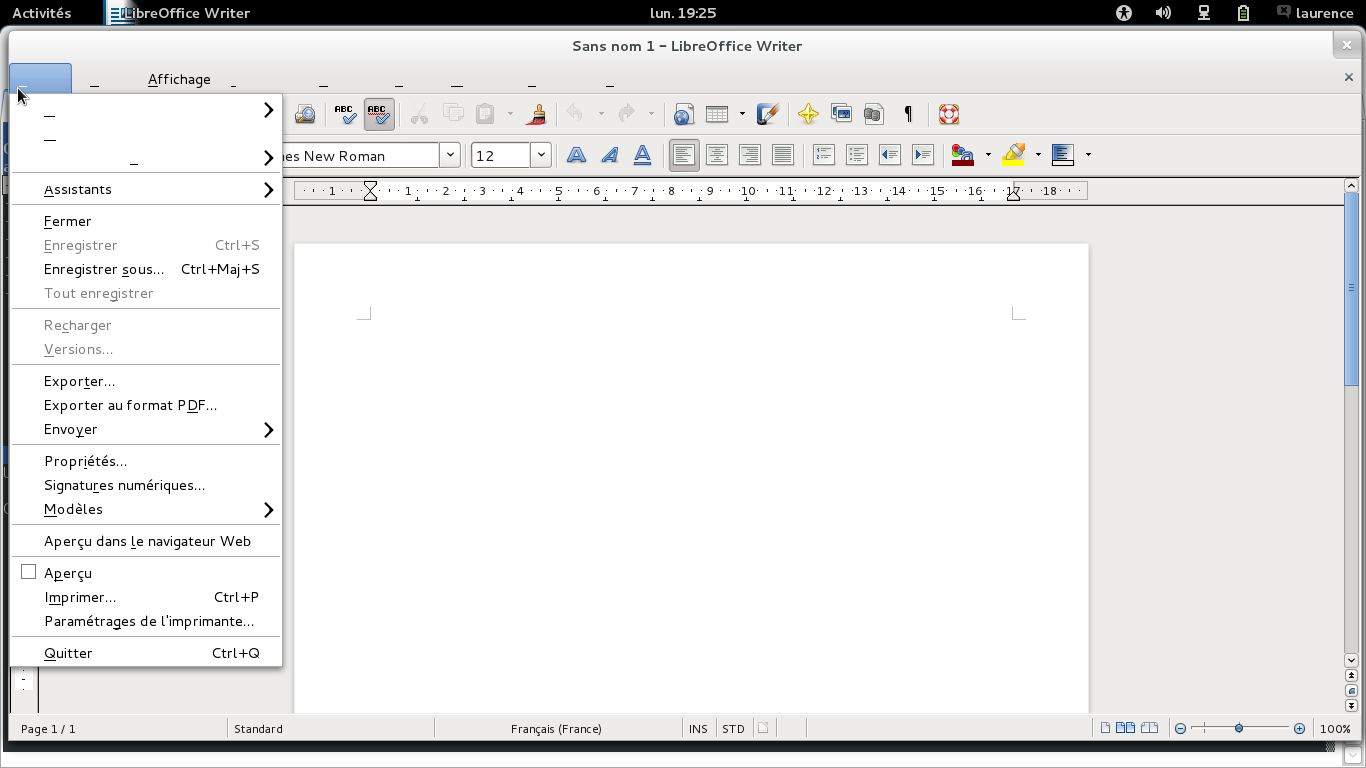Open LibreOffice Help lifebuoy icon

click(949, 114)
